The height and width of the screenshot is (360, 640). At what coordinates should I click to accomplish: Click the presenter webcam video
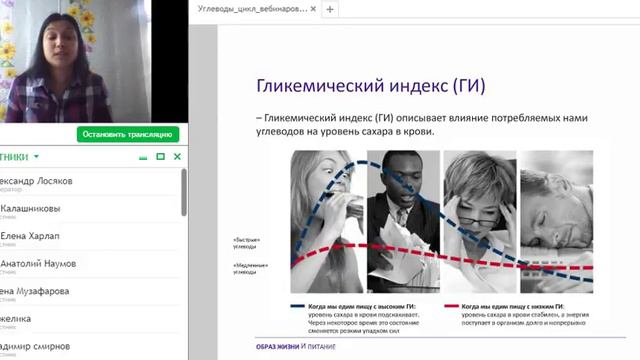click(76, 61)
